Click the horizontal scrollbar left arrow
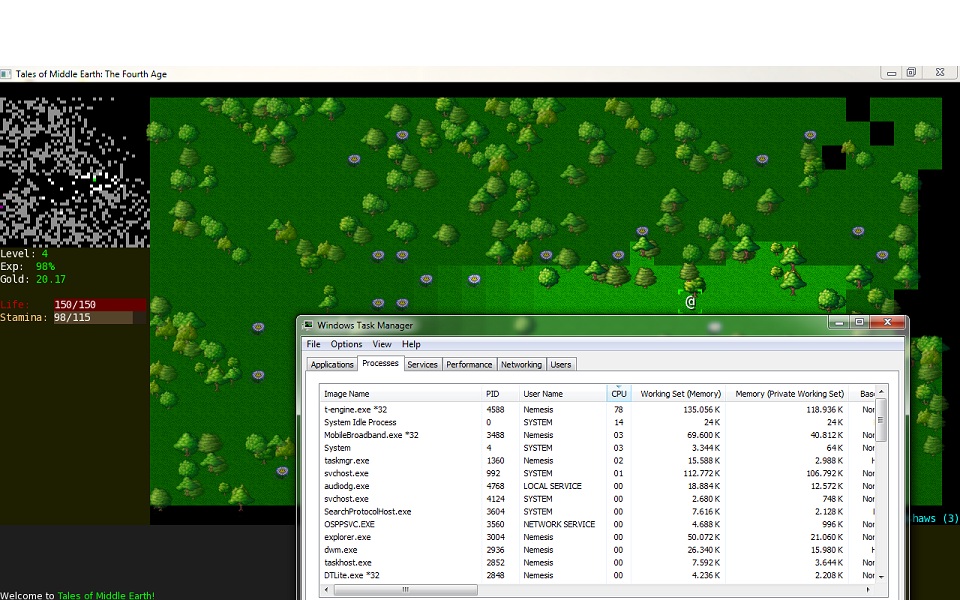This screenshot has height=600, width=960. click(x=327, y=590)
